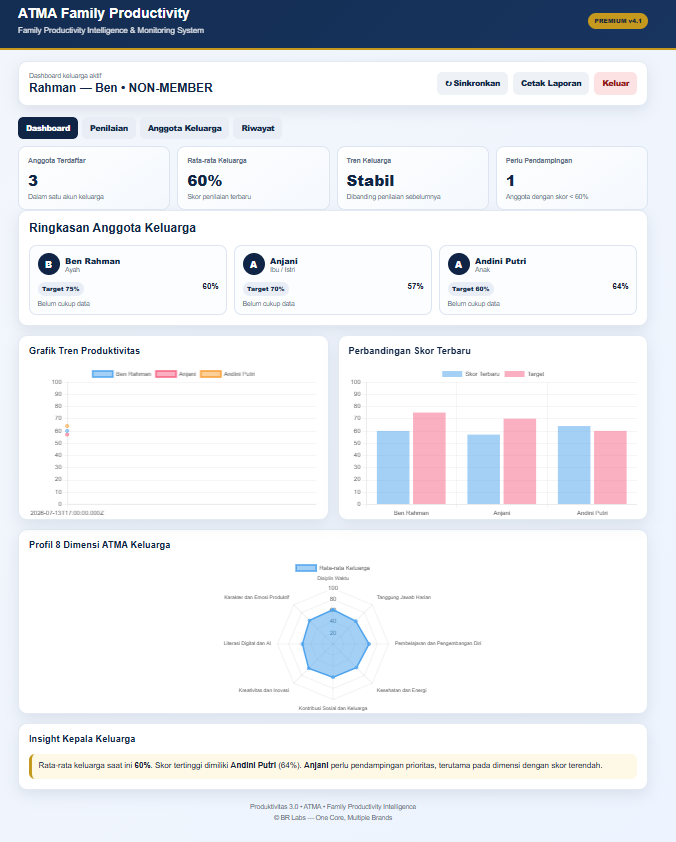Screen dimensions: 676x842
Task: Click Anjani's blue score bar
Action: [x=483, y=469]
